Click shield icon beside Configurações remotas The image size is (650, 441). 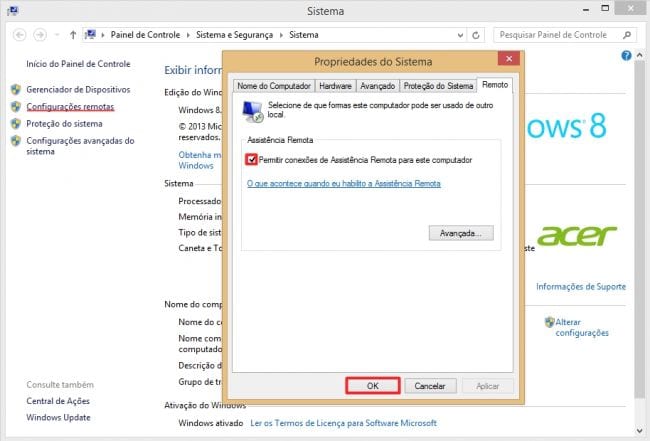click(16, 107)
